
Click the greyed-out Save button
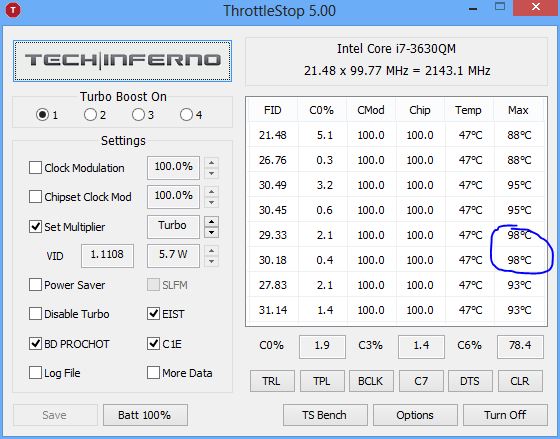(55, 415)
